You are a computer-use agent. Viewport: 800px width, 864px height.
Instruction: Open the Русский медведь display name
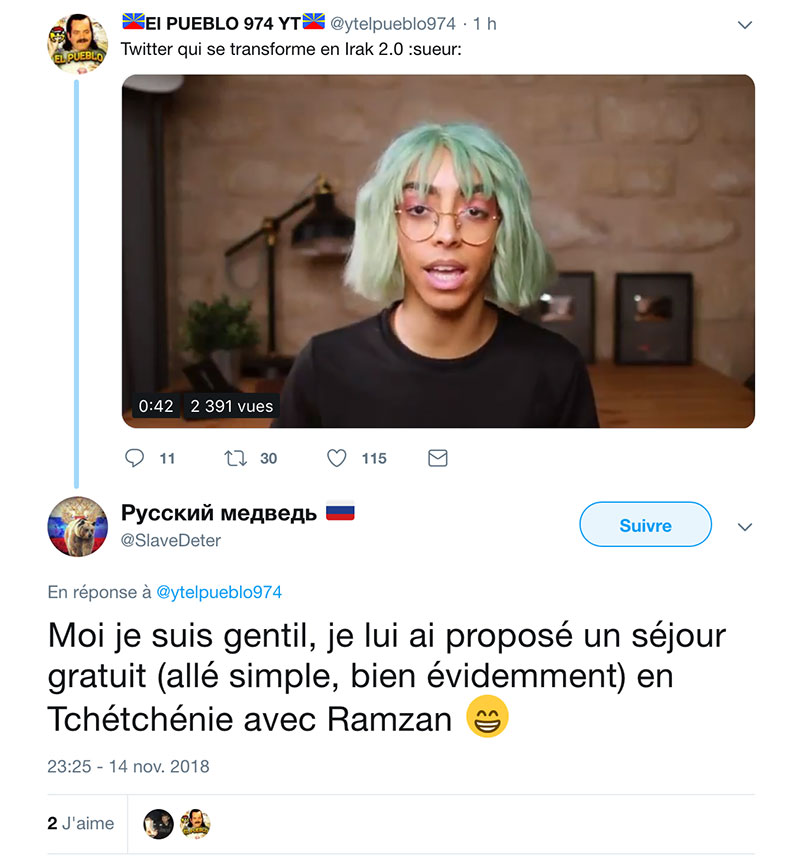(219, 513)
